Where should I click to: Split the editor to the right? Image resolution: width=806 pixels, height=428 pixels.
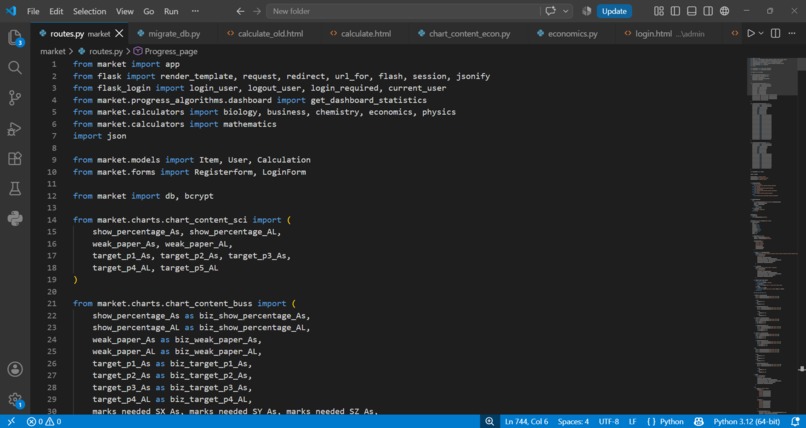tap(776, 33)
